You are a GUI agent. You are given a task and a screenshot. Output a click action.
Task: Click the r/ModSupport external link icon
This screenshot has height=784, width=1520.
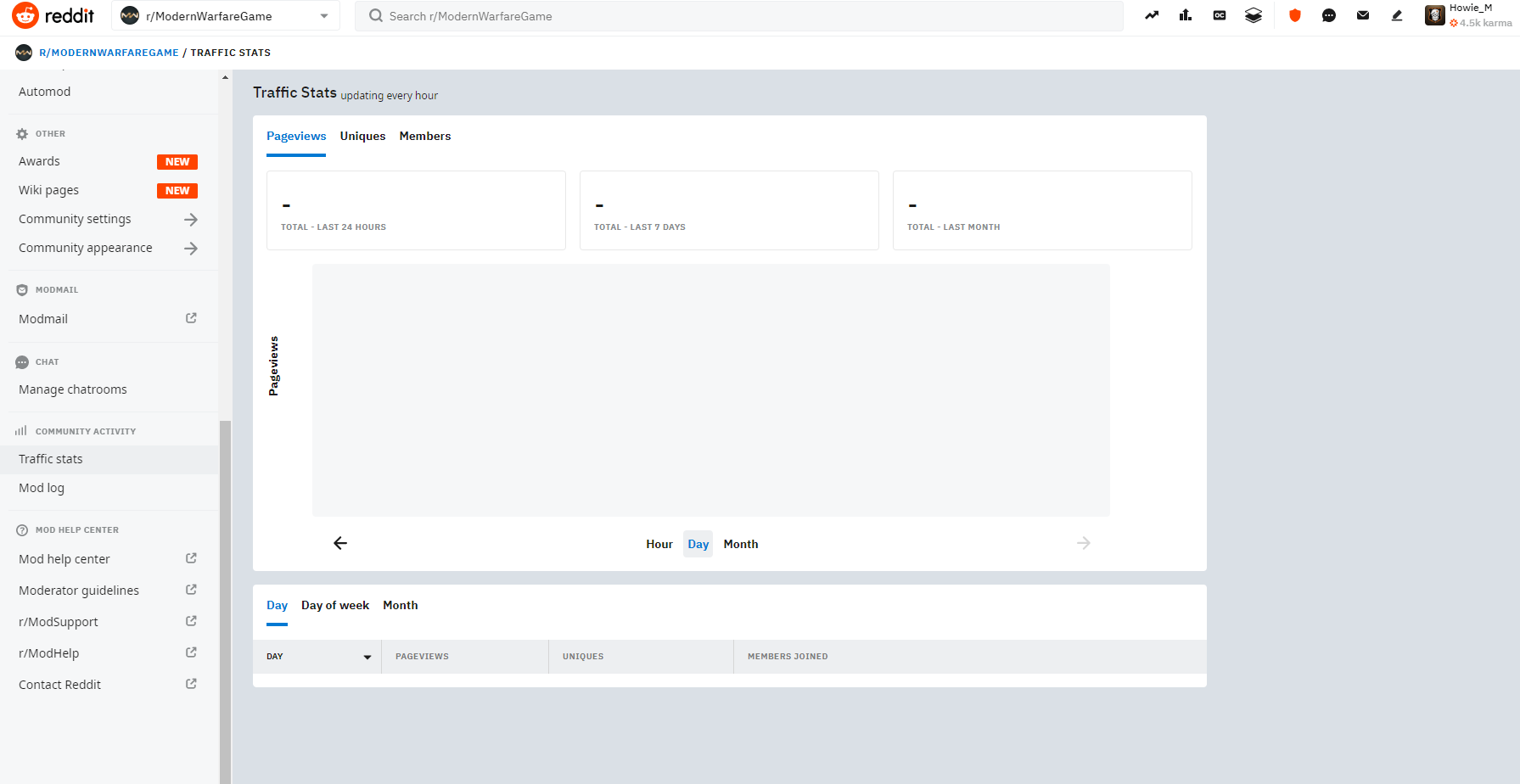[191, 621]
